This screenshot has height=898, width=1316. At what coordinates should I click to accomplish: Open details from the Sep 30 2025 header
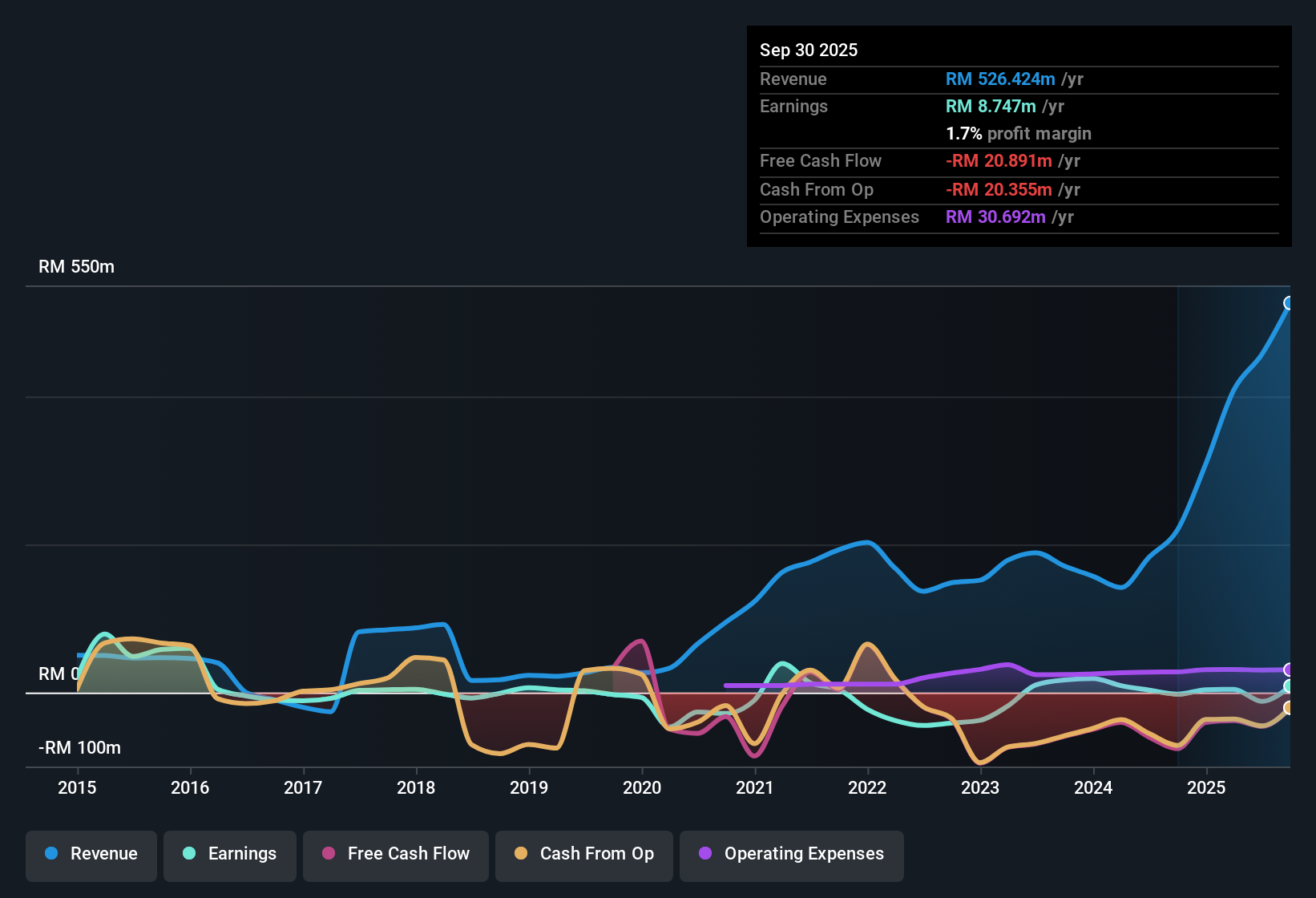point(809,50)
